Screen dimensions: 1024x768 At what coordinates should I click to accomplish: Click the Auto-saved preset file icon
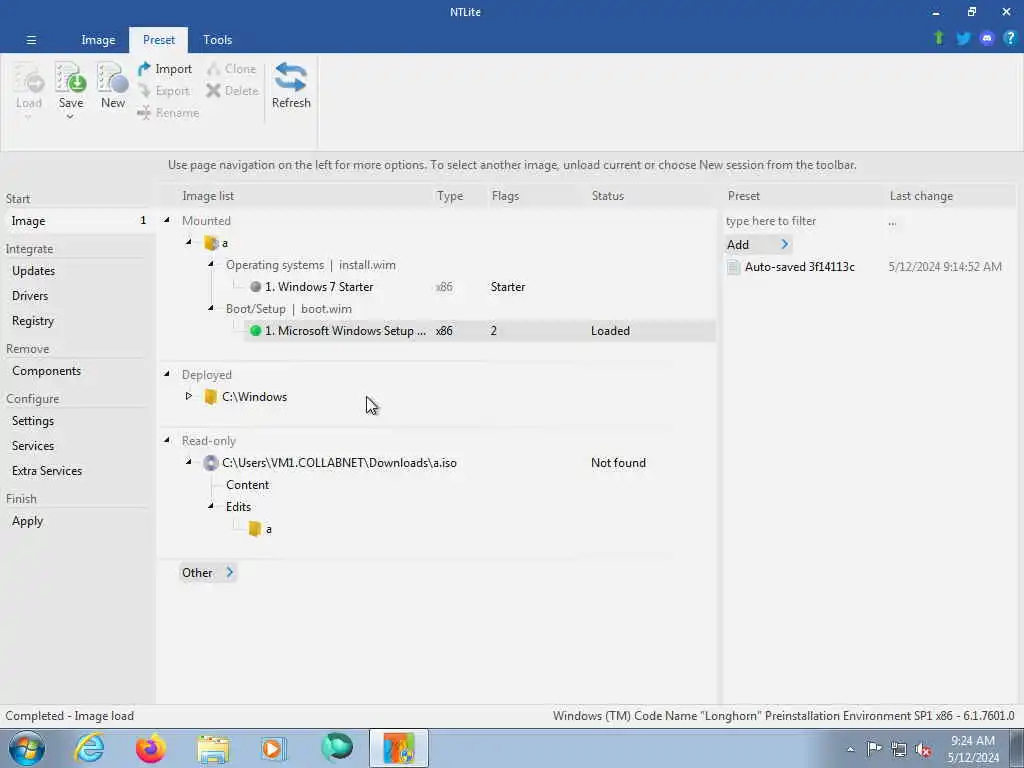[733, 266]
